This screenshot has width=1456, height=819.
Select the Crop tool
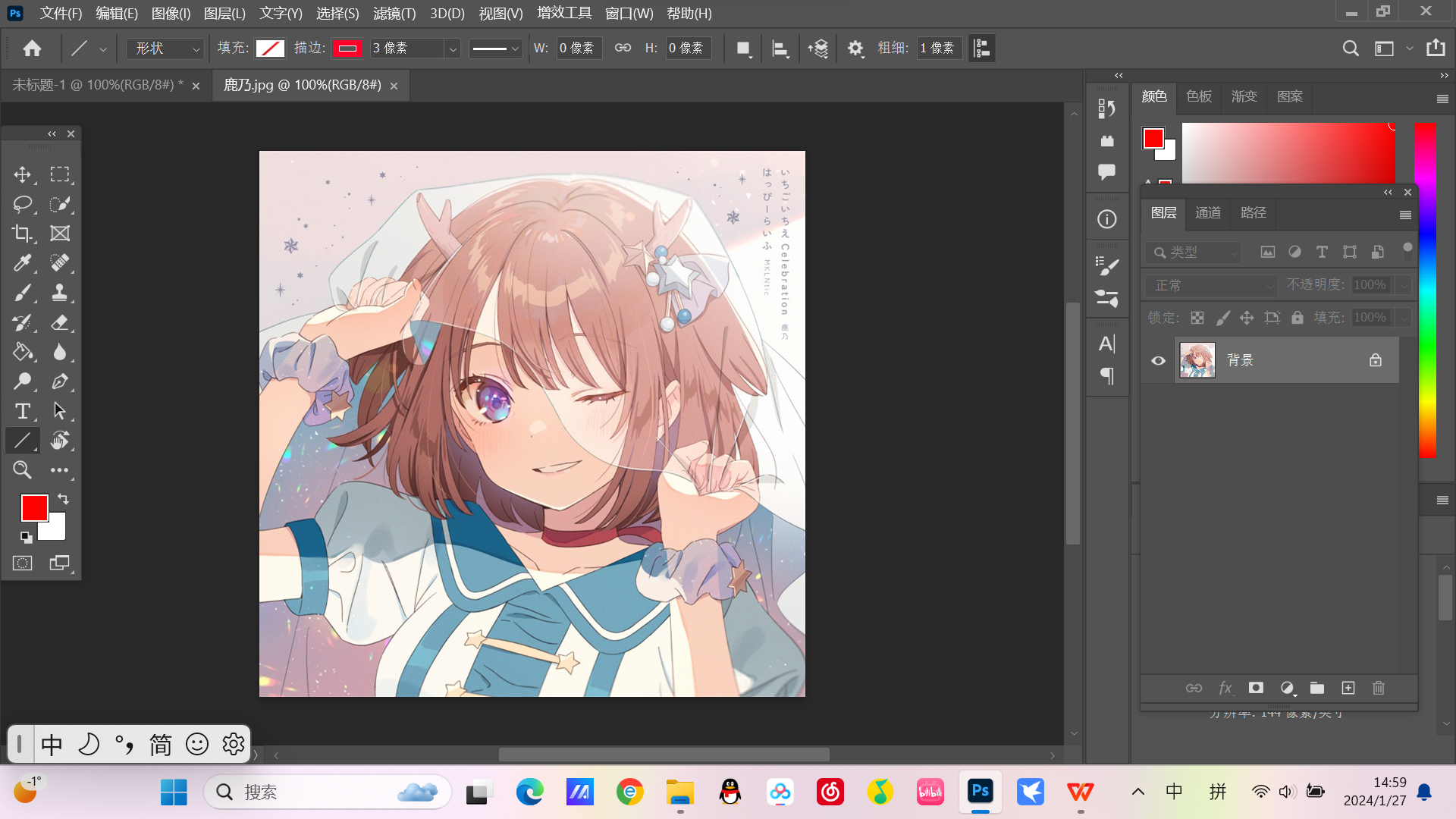pyautogui.click(x=22, y=234)
